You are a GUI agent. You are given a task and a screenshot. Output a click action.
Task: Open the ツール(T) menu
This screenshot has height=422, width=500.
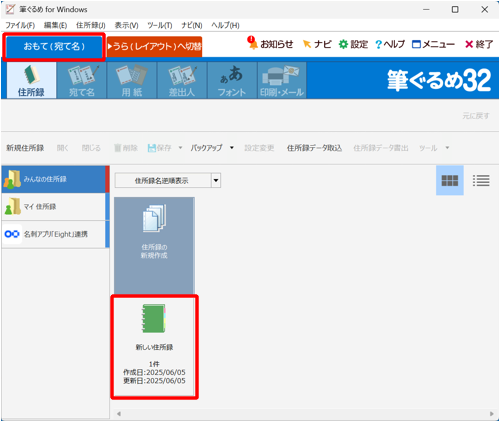pyautogui.click(x=160, y=25)
